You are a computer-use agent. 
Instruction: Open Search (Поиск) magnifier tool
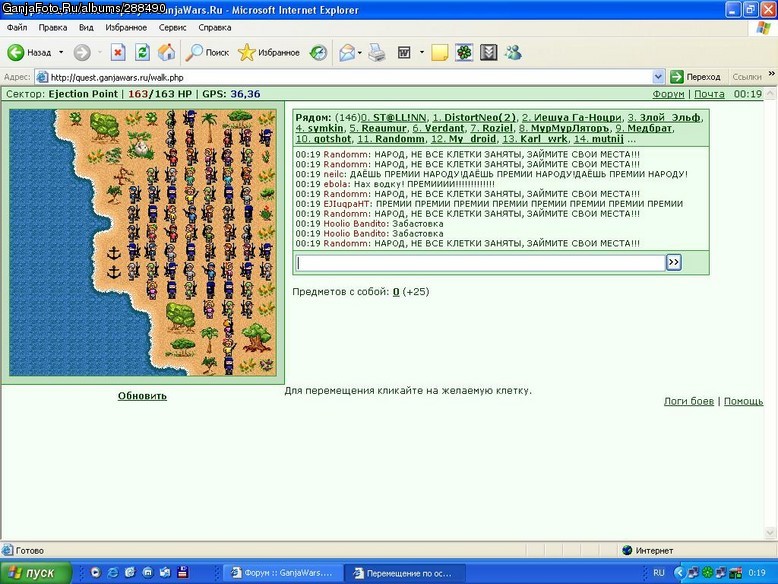pos(207,52)
